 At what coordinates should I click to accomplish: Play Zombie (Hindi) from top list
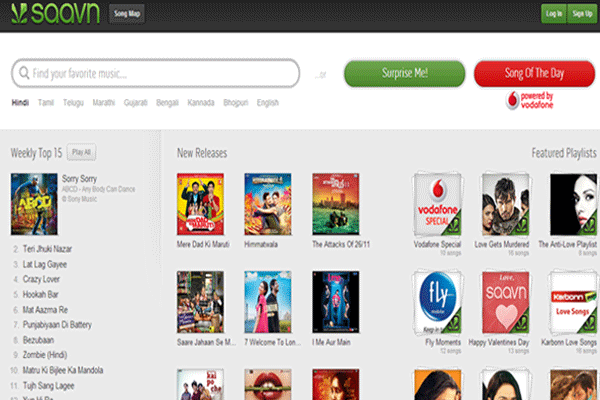45,355
